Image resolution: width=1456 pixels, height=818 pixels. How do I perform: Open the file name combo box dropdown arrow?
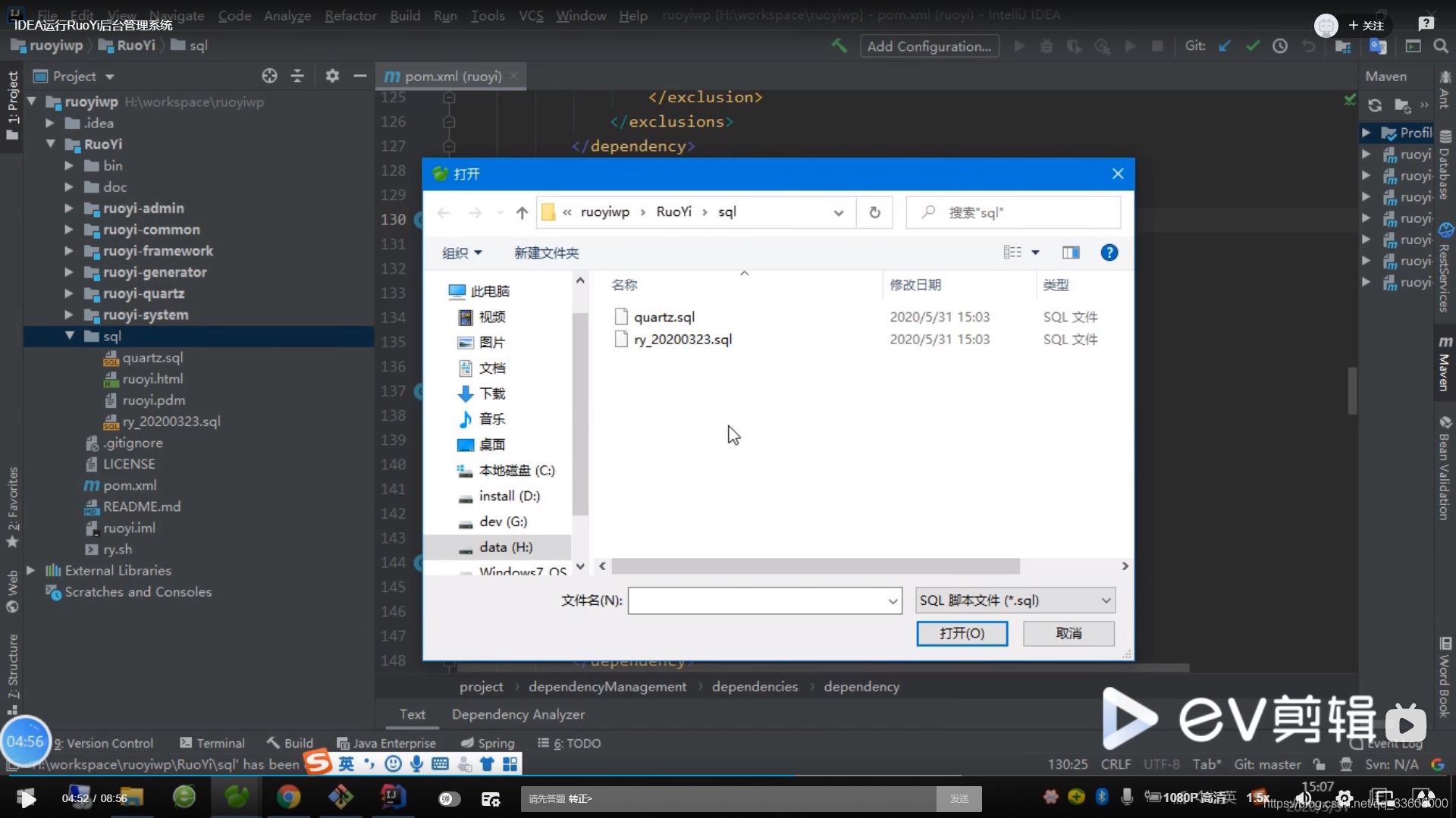click(x=893, y=601)
